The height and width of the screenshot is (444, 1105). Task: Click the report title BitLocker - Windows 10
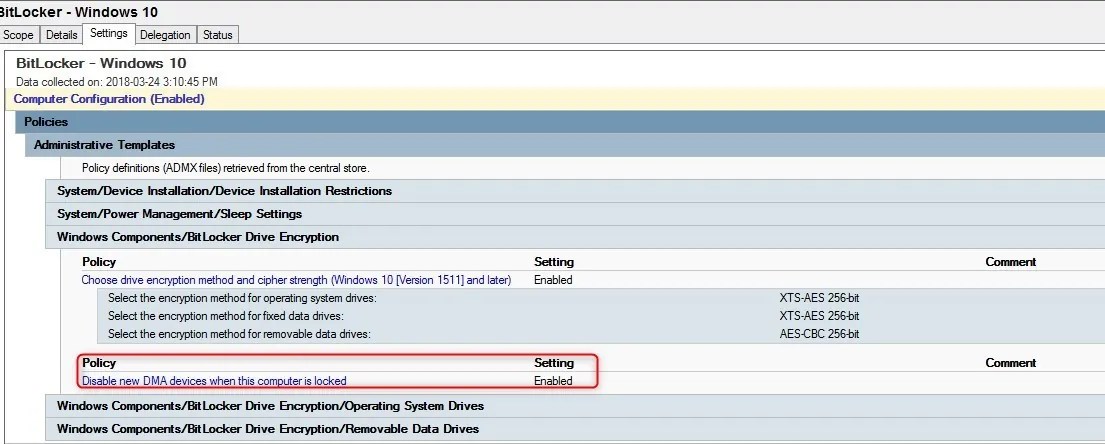tap(101, 63)
